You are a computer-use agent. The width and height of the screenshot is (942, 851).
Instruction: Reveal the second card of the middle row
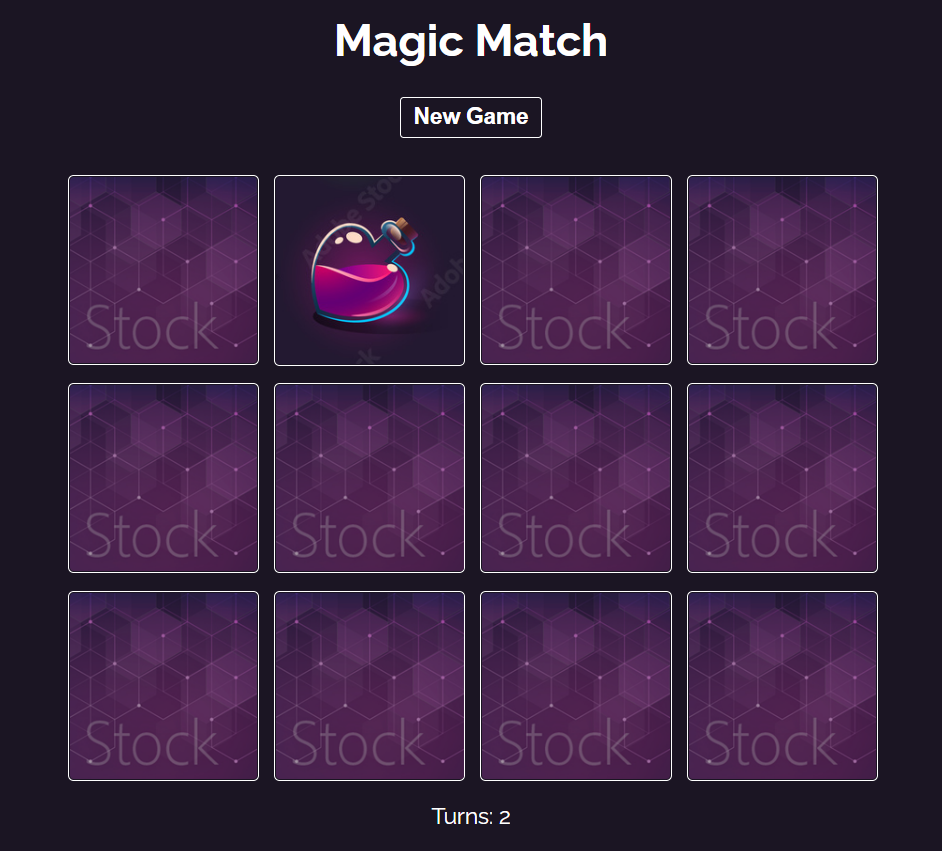pyautogui.click(x=369, y=478)
